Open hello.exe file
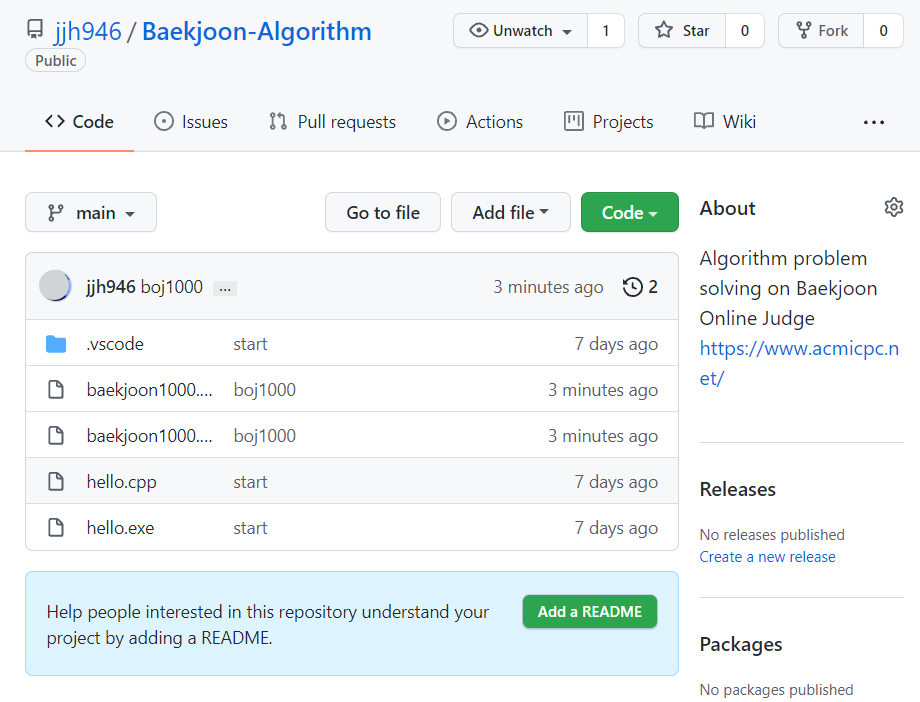920x702 pixels. 120,528
